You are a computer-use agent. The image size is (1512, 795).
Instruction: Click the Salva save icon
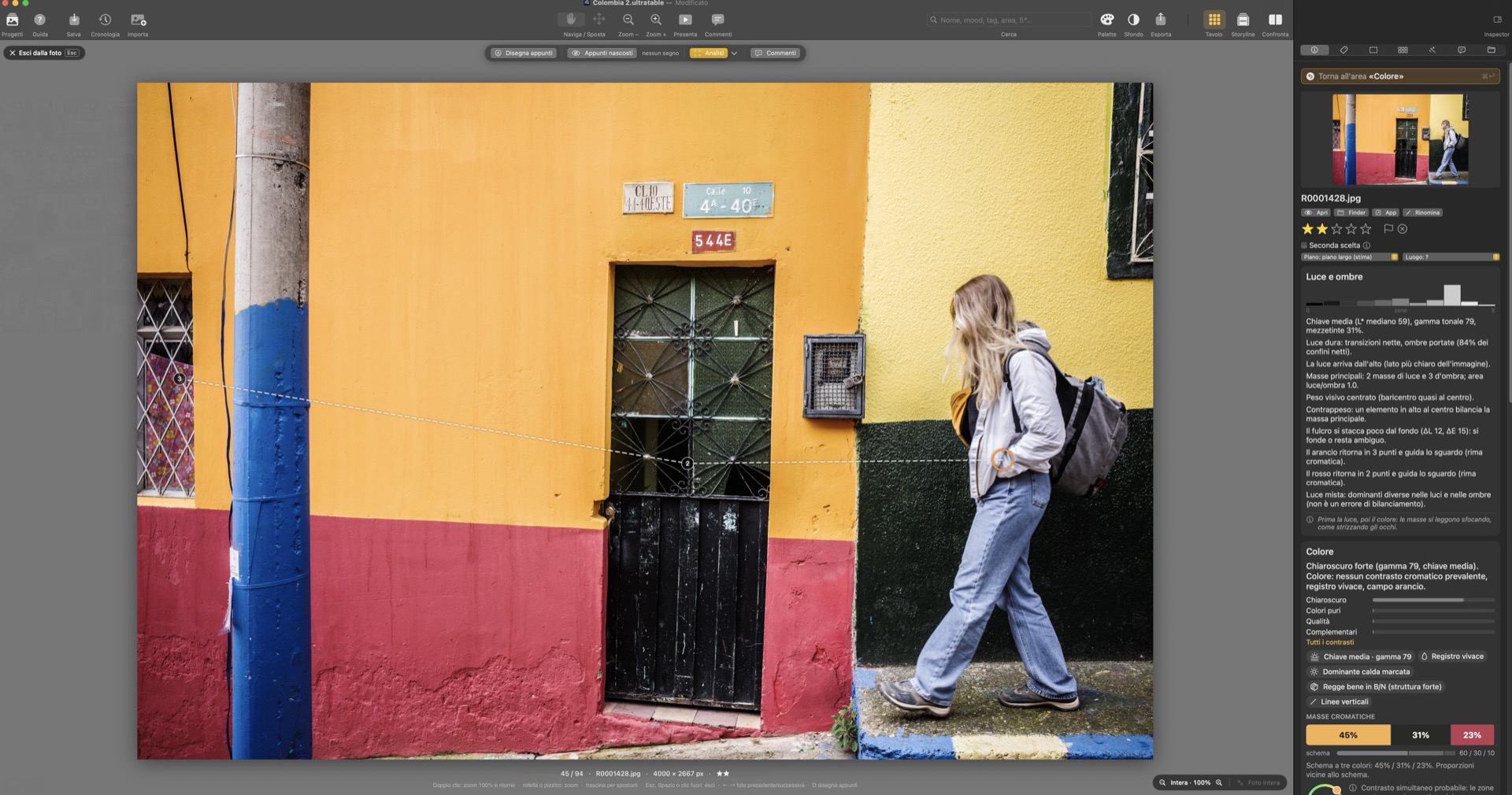click(73, 20)
